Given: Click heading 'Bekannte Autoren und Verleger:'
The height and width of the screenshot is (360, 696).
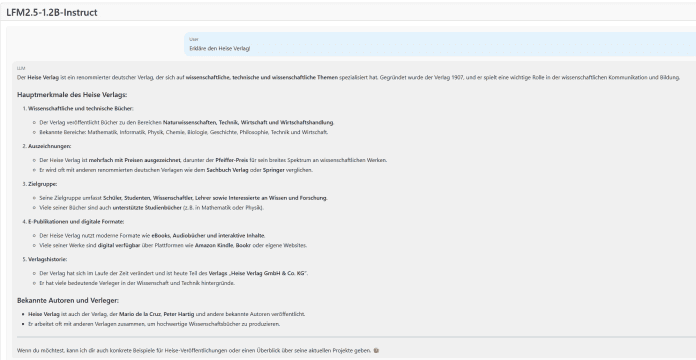Looking at the screenshot, I should coord(68,301).
